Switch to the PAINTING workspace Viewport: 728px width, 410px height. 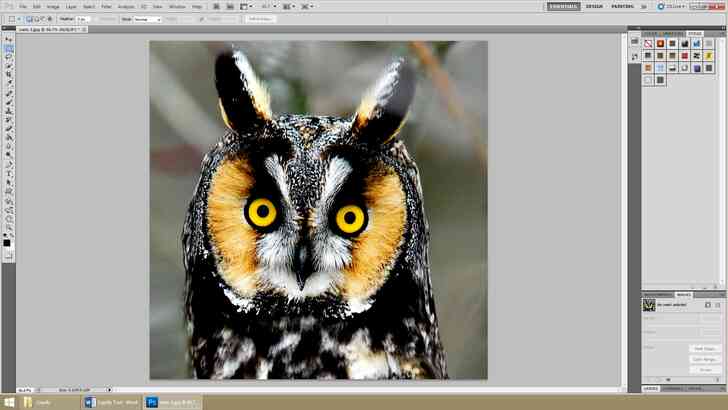click(622, 7)
